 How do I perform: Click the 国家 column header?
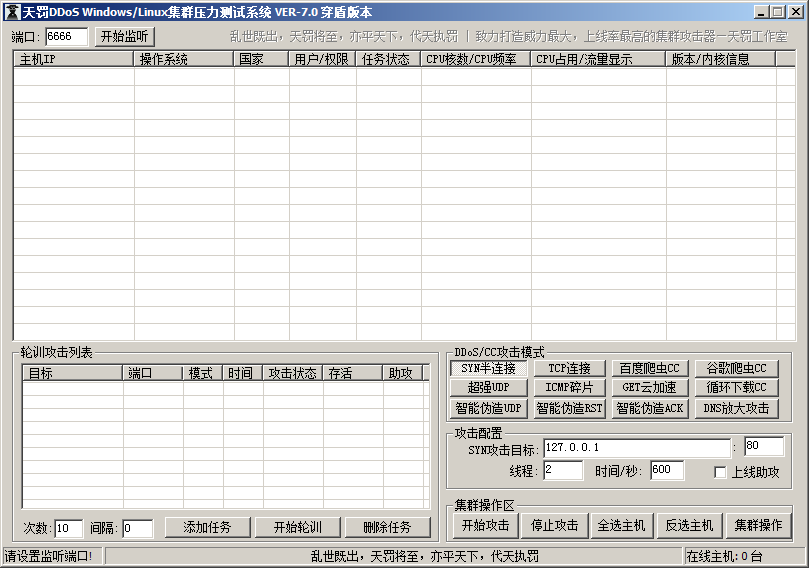[x=261, y=59]
